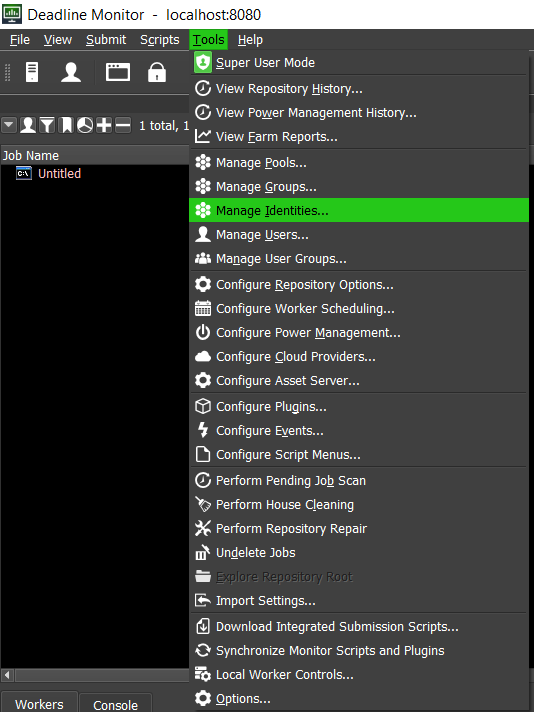The image size is (534, 712).
Task: Click the Manage Pools icon
Action: pyautogui.click(x=203, y=163)
